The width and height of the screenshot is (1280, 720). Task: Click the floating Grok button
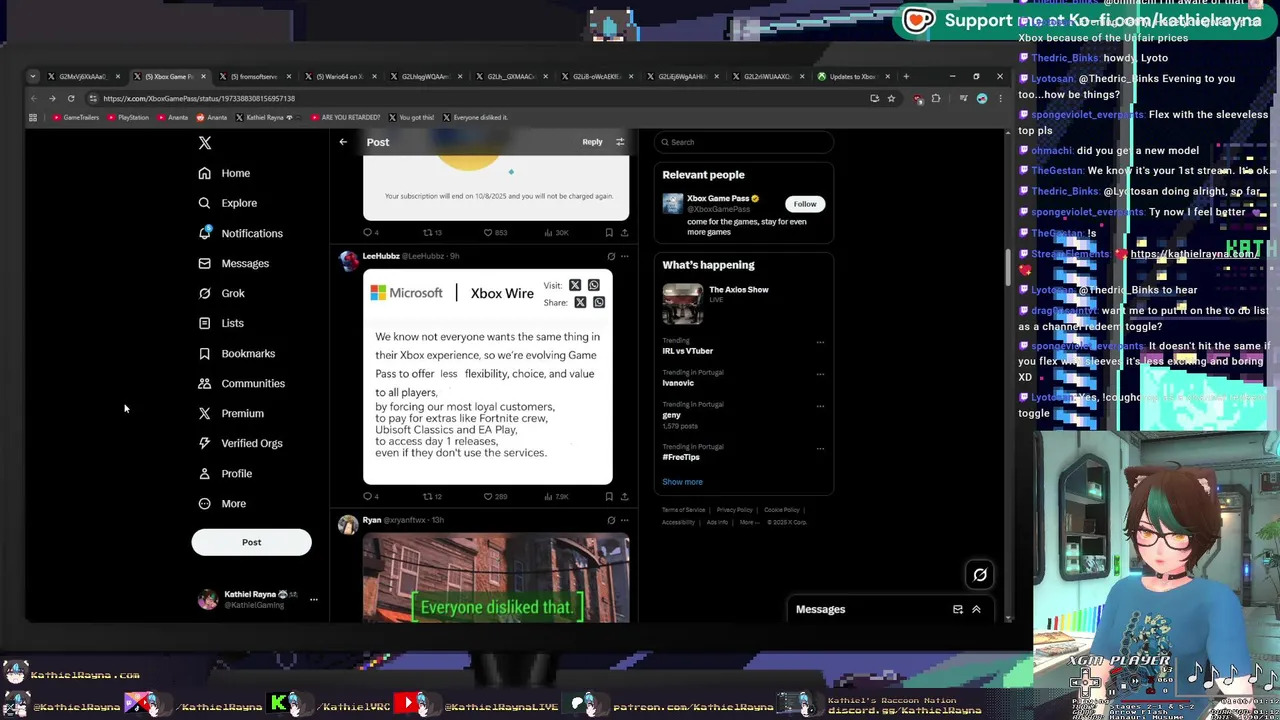(x=980, y=574)
